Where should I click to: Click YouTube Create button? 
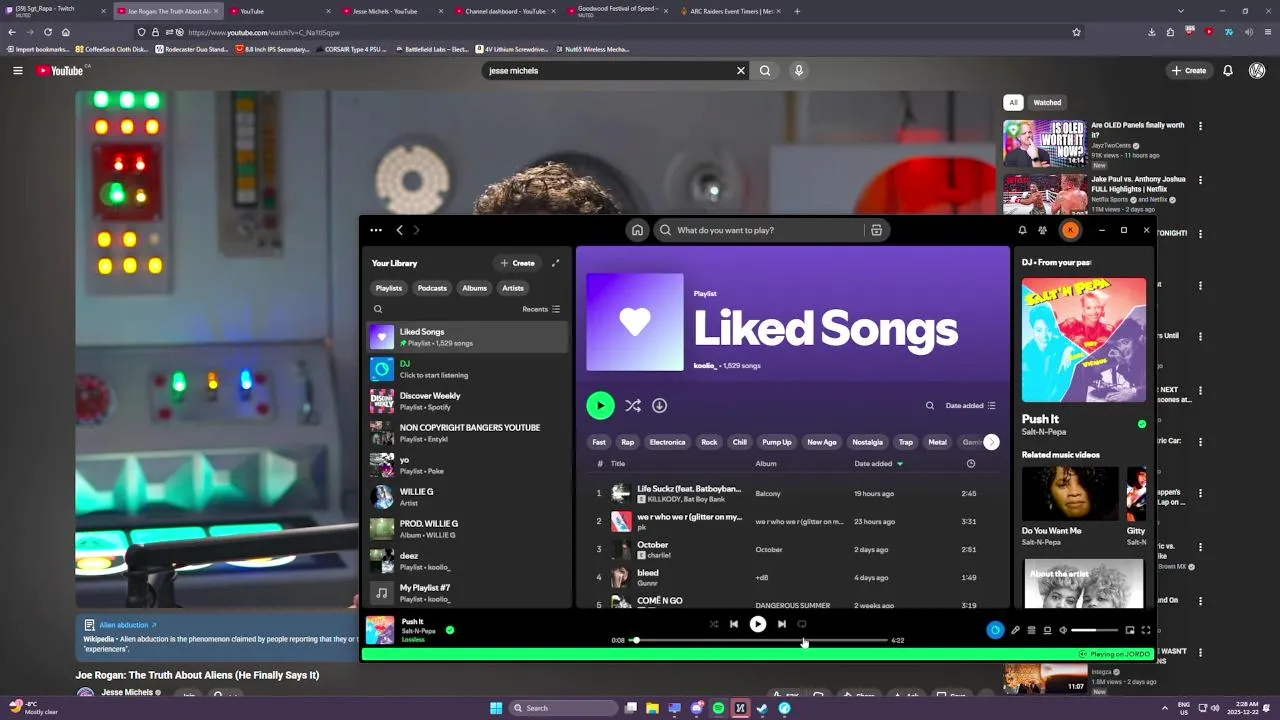click(x=1189, y=71)
